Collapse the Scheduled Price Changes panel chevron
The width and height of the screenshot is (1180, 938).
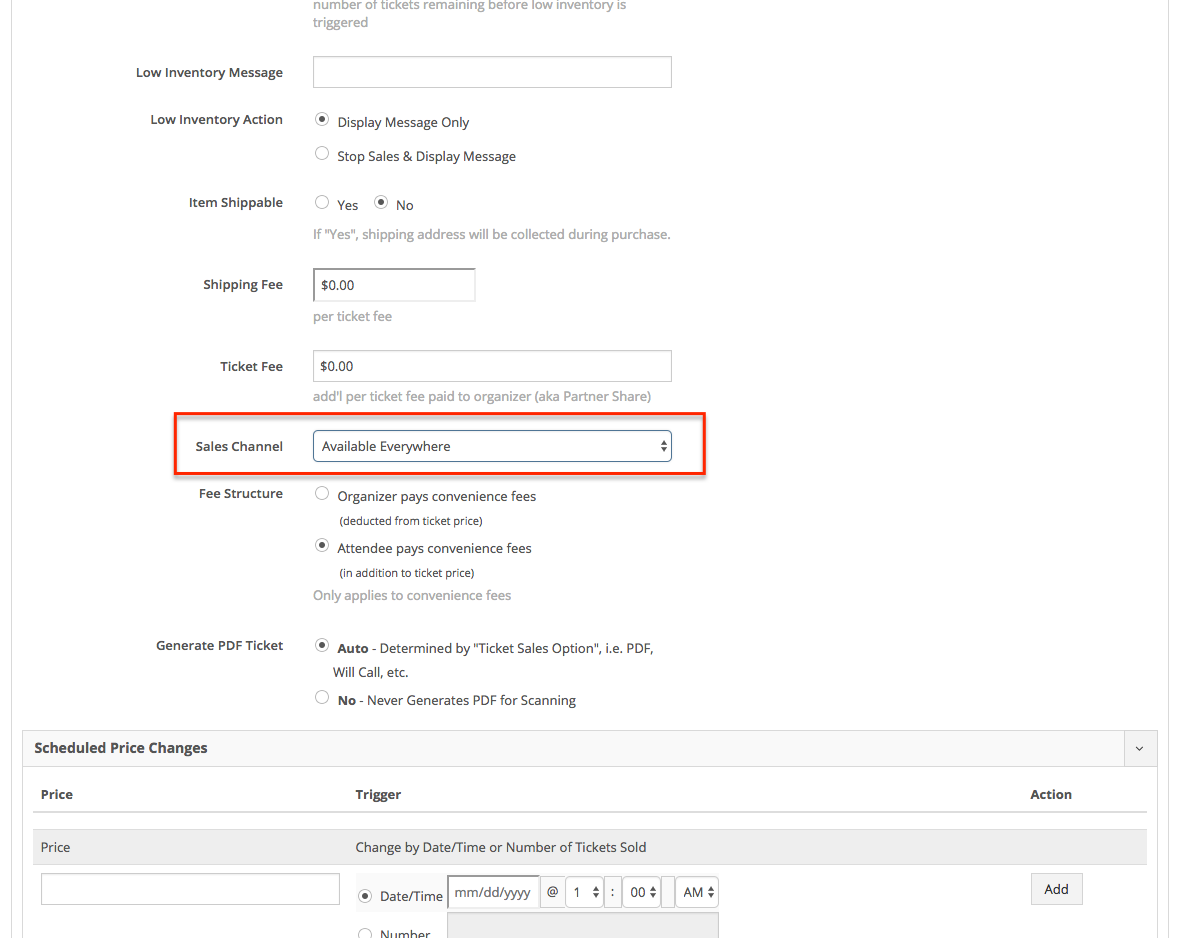point(1139,748)
